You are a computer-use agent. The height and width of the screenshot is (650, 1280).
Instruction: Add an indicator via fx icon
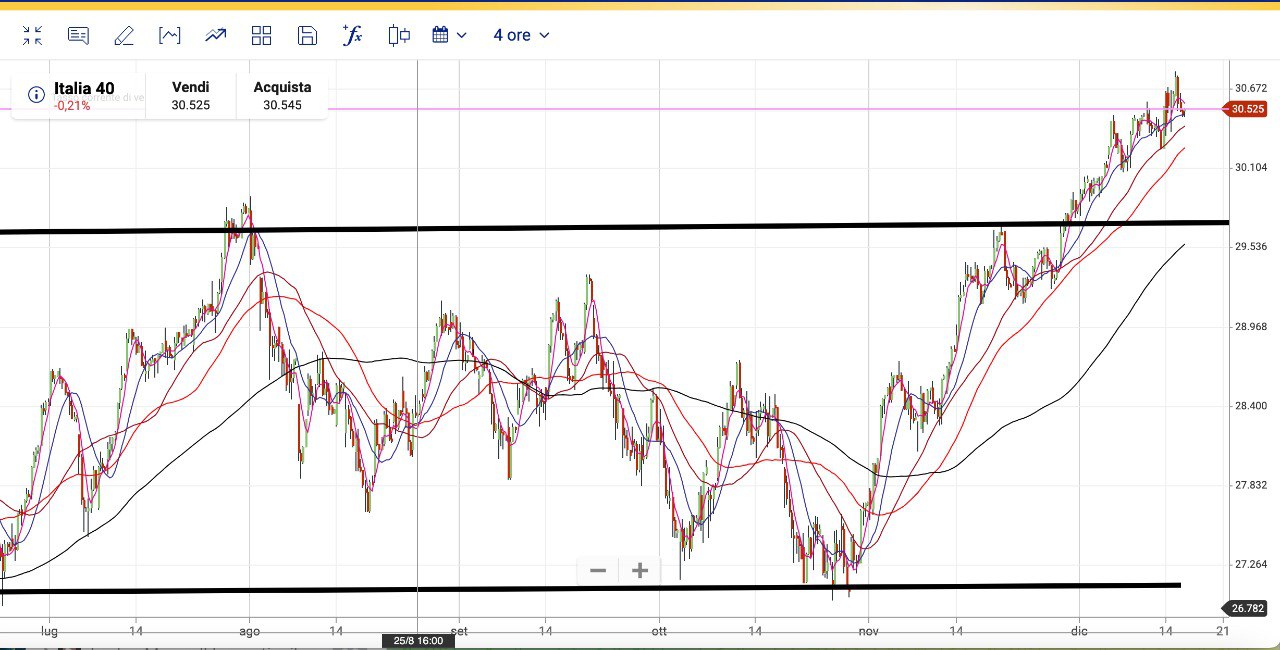[x=352, y=36]
